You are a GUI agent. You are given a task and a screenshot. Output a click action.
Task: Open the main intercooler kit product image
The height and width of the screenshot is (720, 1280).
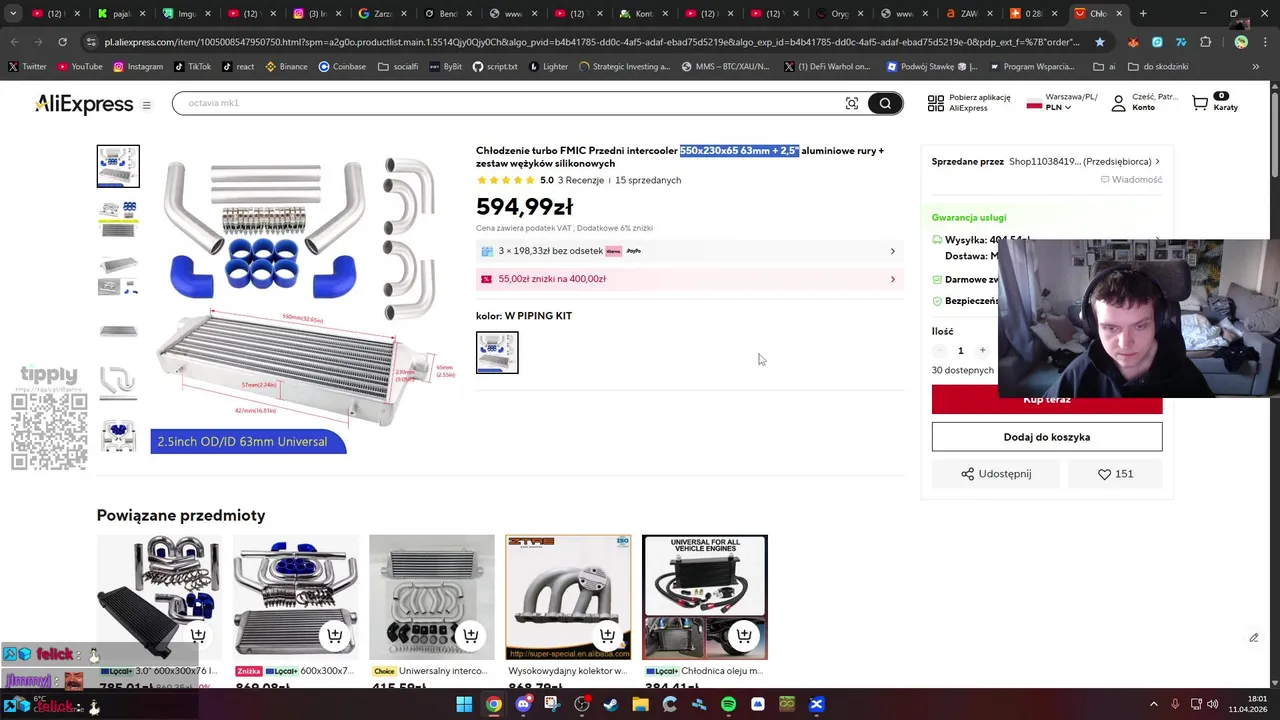(302, 299)
